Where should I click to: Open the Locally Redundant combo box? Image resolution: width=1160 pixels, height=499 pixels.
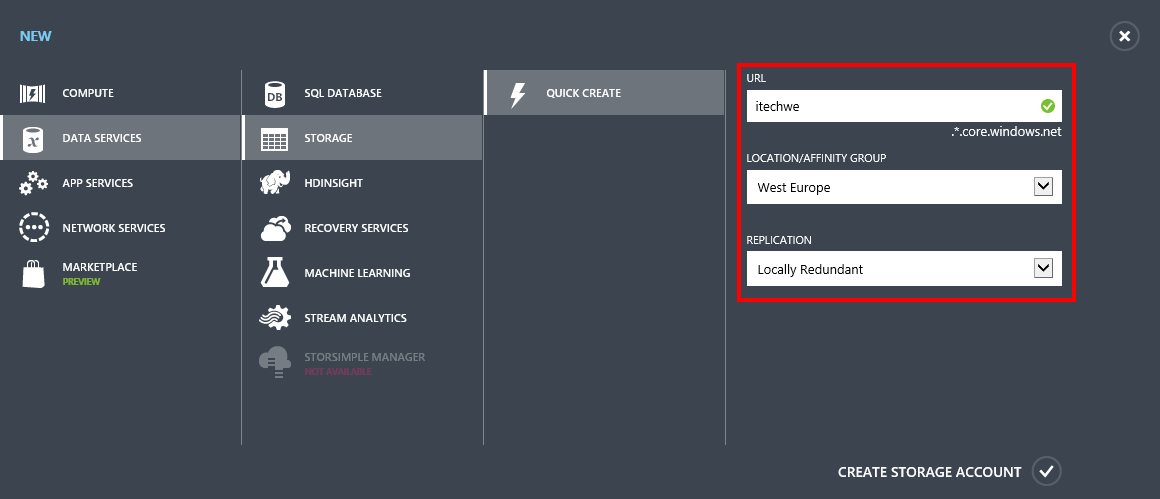[904, 269]
